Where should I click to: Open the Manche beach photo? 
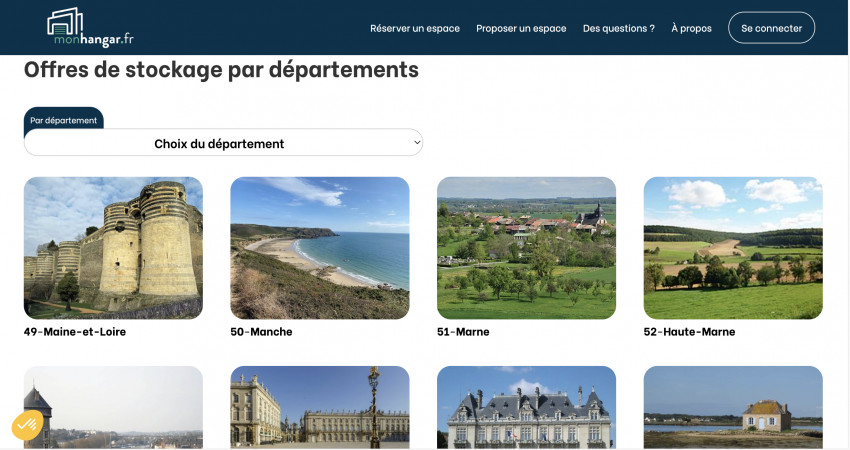pyautogui.click(x=319, y=247)
